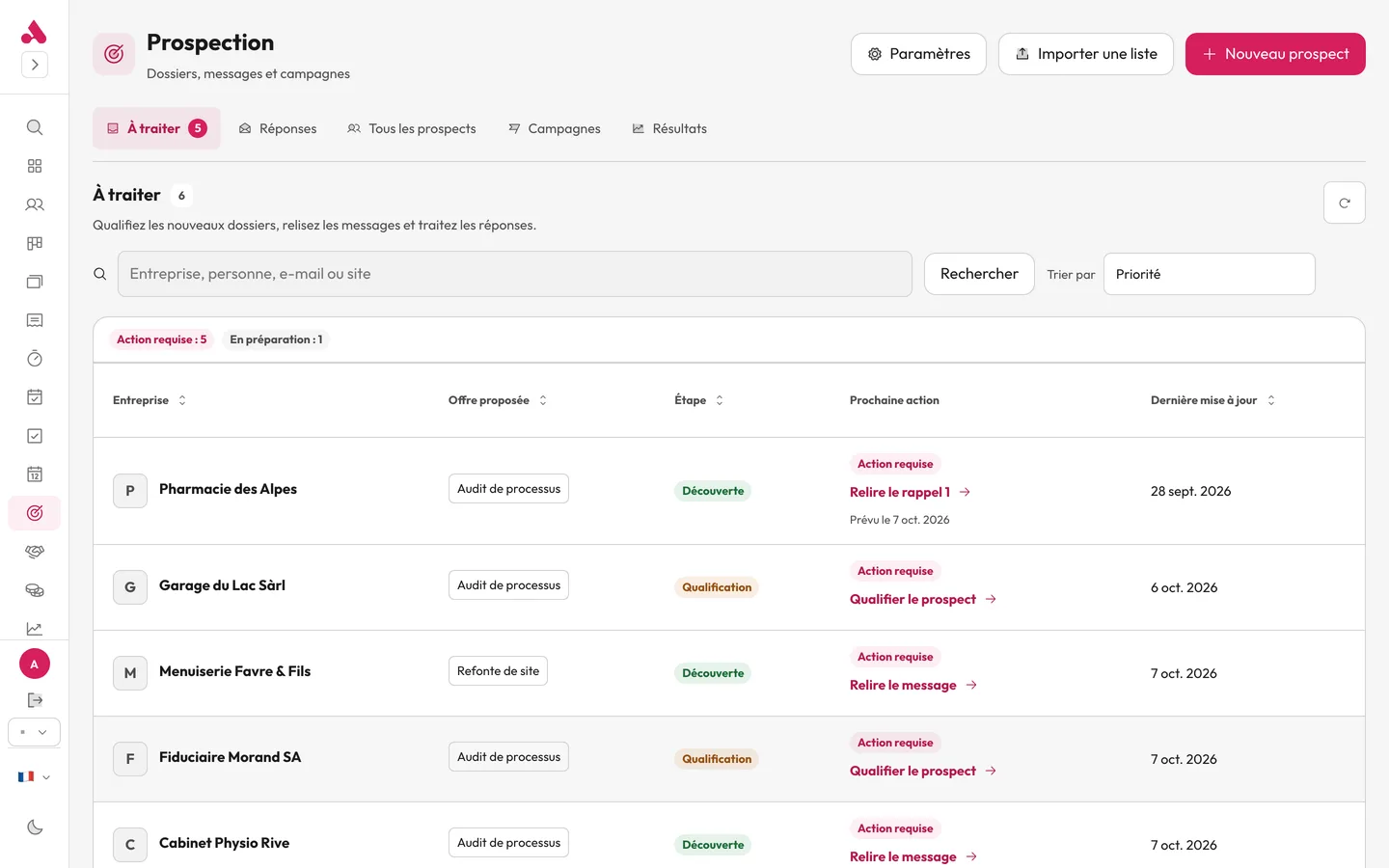Open the handshake icon in the sidebar

[x=35, y=552]
